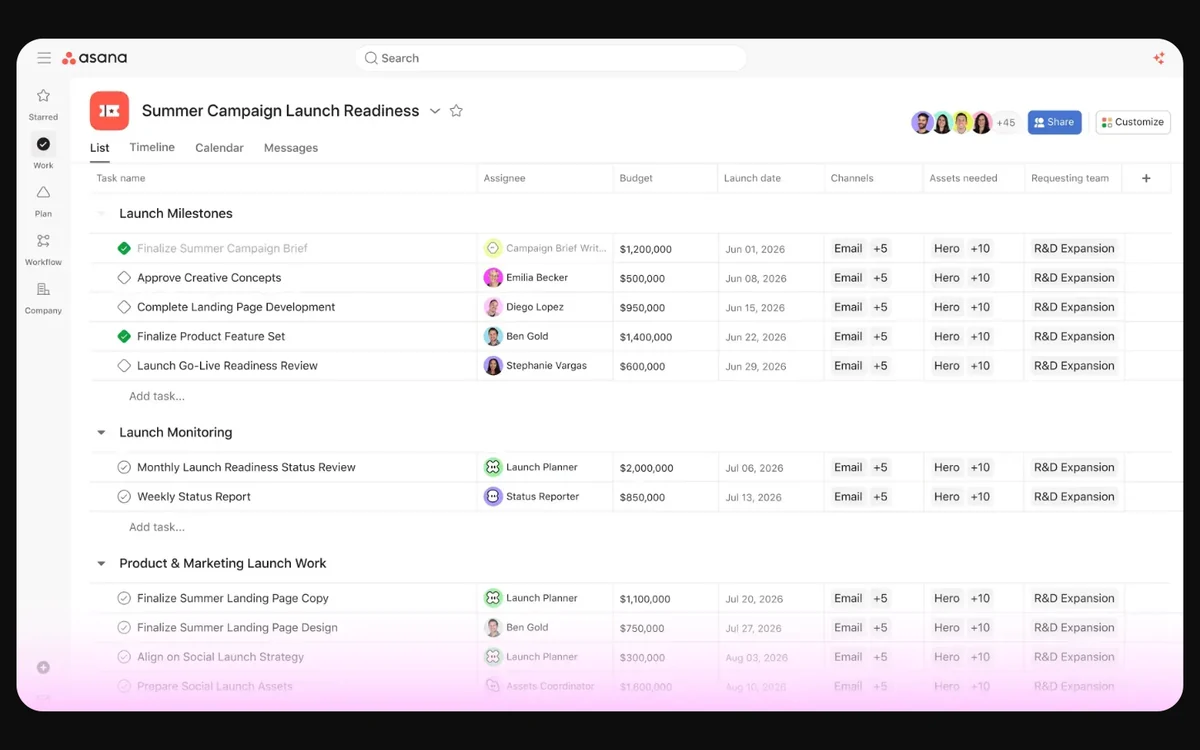The width and height of the screenshot is (1200, 750).
Task: Open the +45 members count
Action: point(1005,123)
